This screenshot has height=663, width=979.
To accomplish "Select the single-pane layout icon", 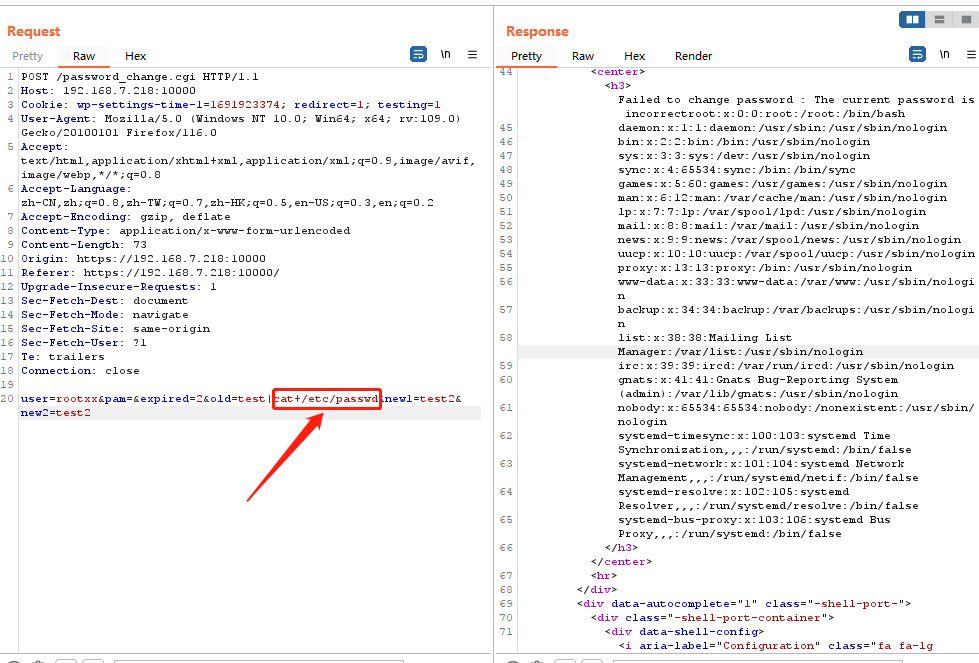I will coord(967,19).
